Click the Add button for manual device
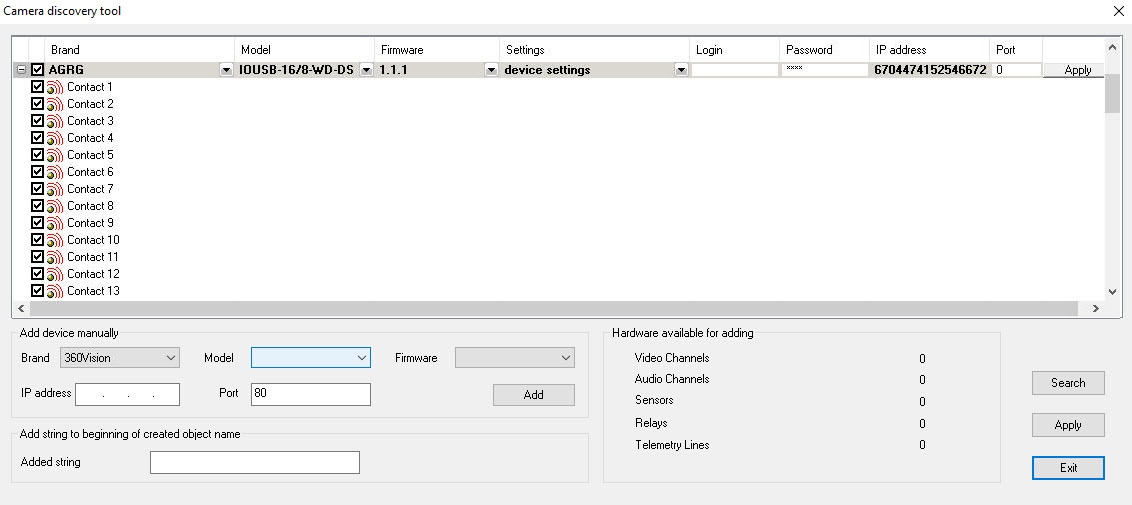This screenshot has width=1132, height=505. point(534,395)
